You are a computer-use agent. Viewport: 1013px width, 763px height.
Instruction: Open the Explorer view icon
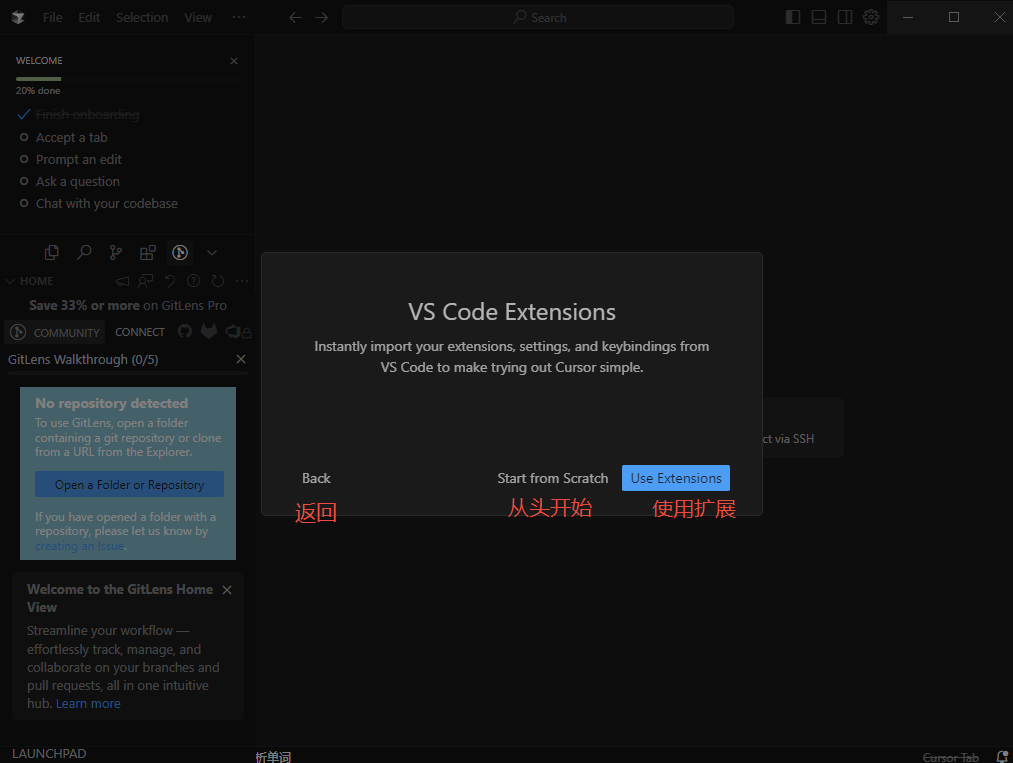(52, 253)
